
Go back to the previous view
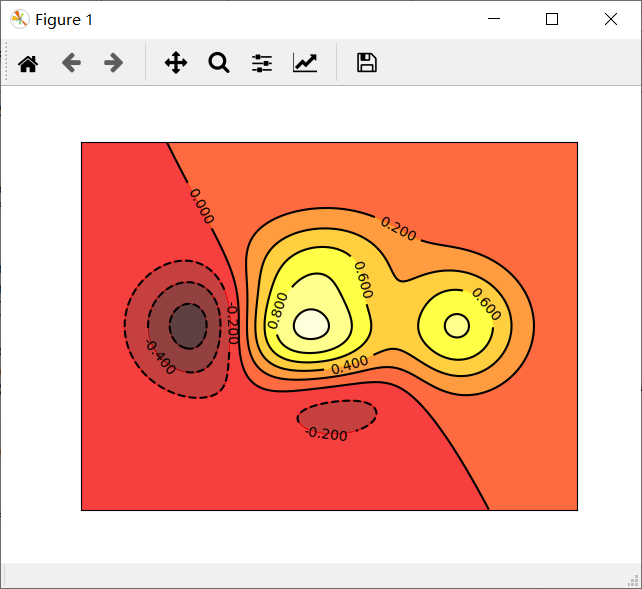tap(71, 63)
